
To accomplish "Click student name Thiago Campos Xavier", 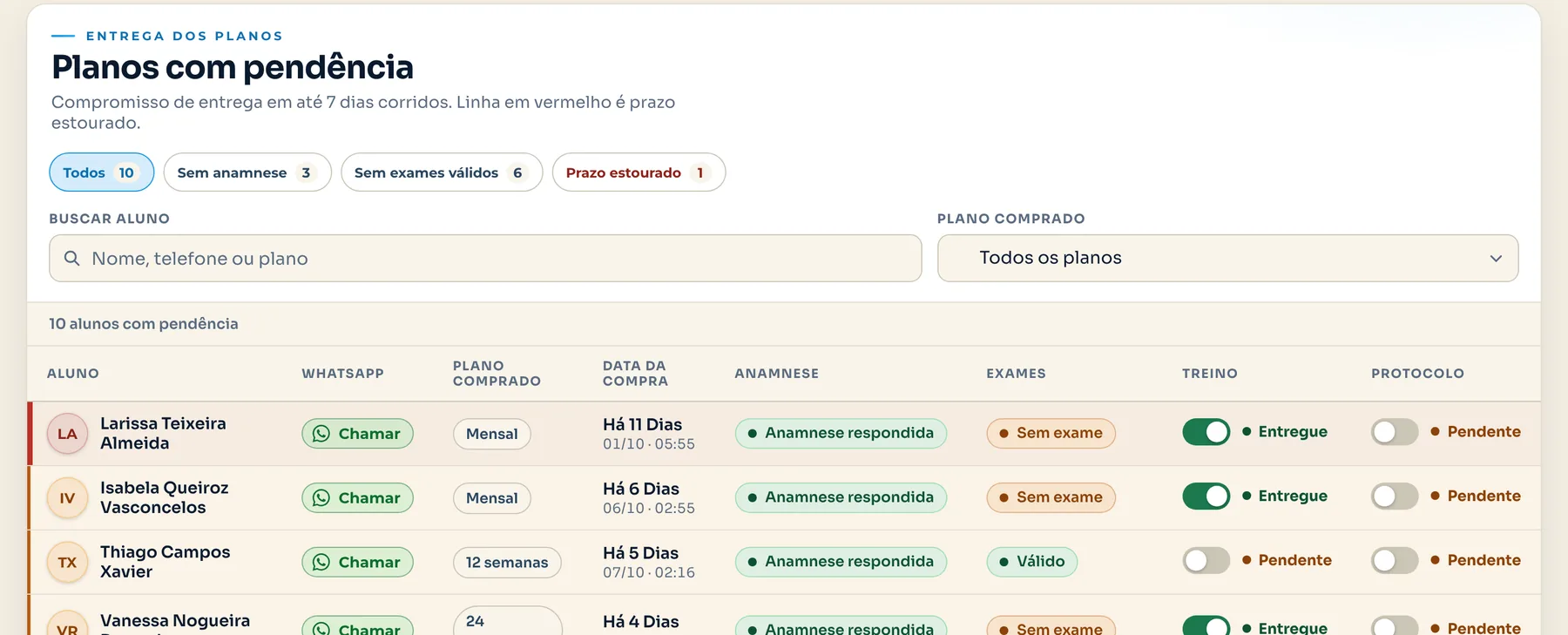I will point(166,562).
